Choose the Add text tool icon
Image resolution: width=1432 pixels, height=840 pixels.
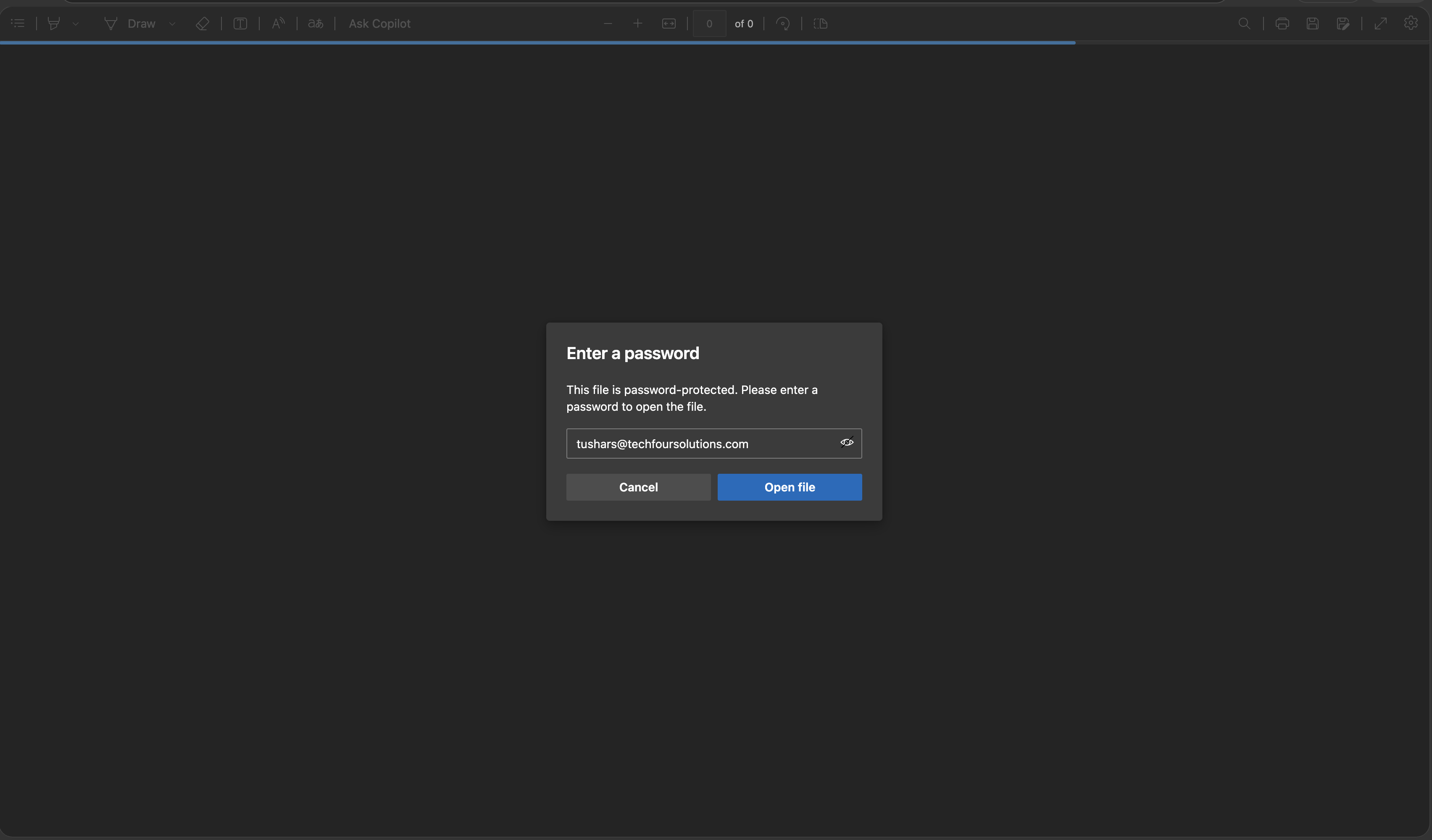click(240, 23)
